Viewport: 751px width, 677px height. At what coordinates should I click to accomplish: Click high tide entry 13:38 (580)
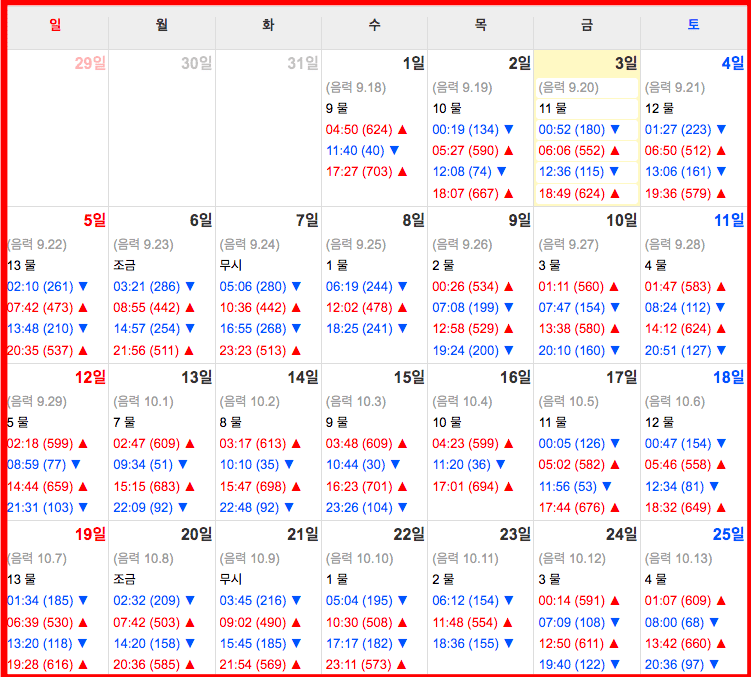[579, 329]
